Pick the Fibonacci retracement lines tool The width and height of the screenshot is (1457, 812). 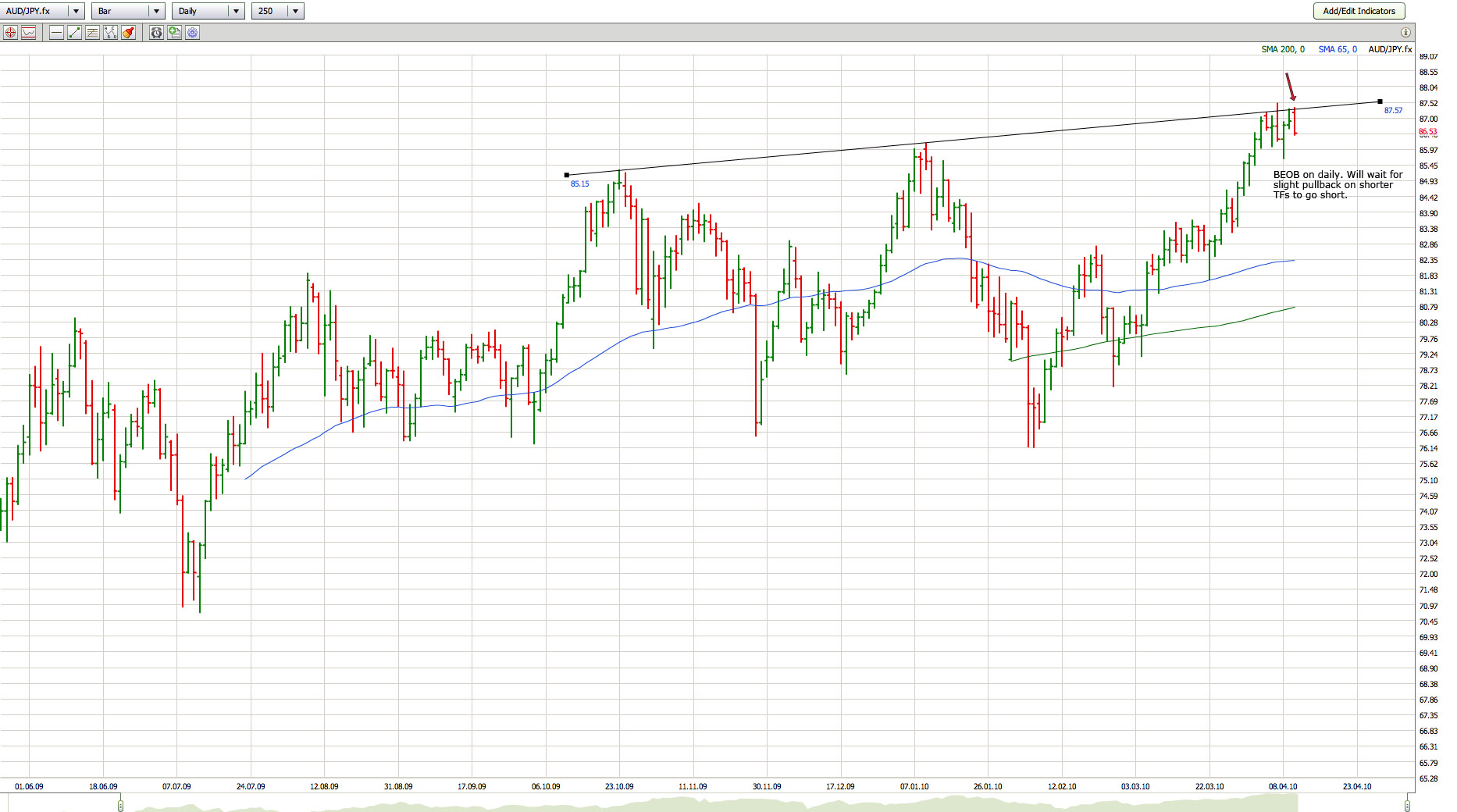coord(92,33)
